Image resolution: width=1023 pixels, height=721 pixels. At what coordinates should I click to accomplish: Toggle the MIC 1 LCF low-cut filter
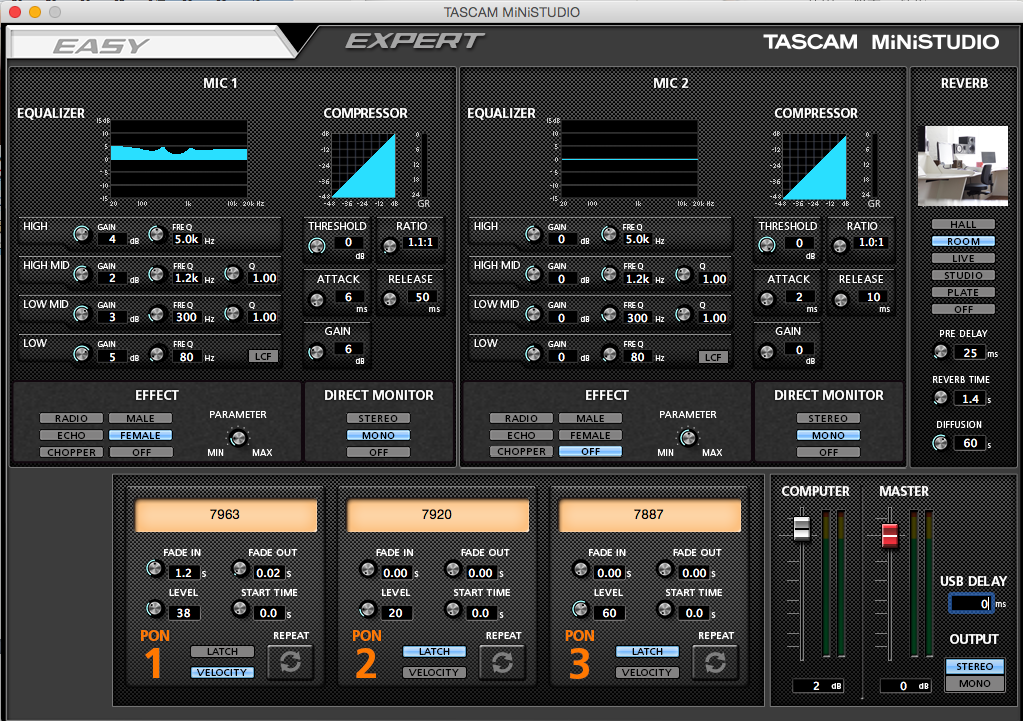tap(264, 356)
